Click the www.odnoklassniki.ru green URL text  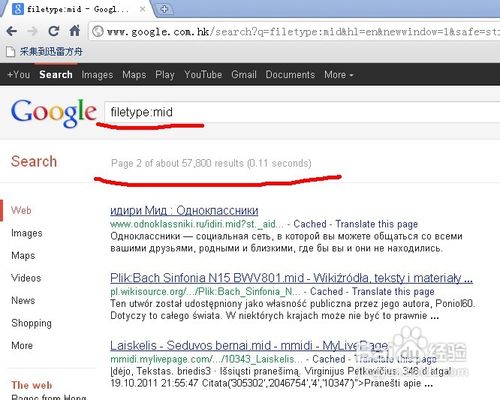click(197, 224)
